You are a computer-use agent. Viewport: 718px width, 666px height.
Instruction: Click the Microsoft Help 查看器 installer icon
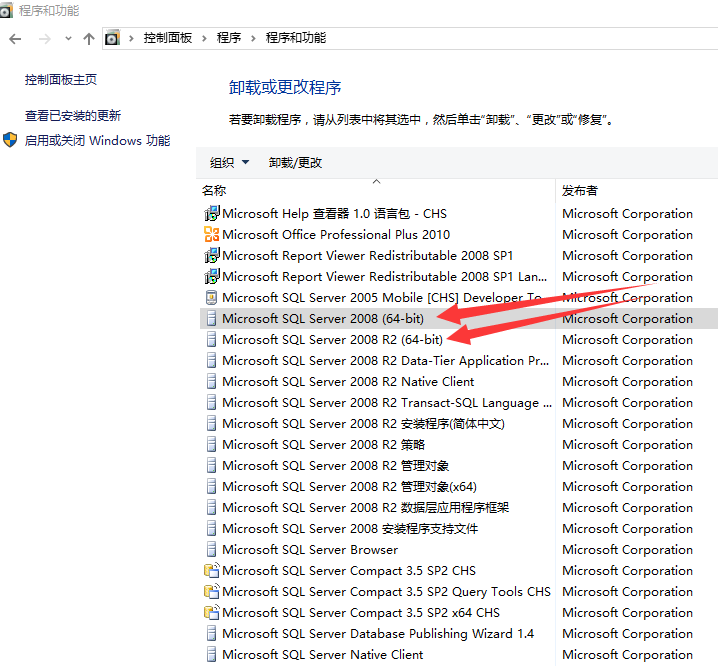point(211,214)
